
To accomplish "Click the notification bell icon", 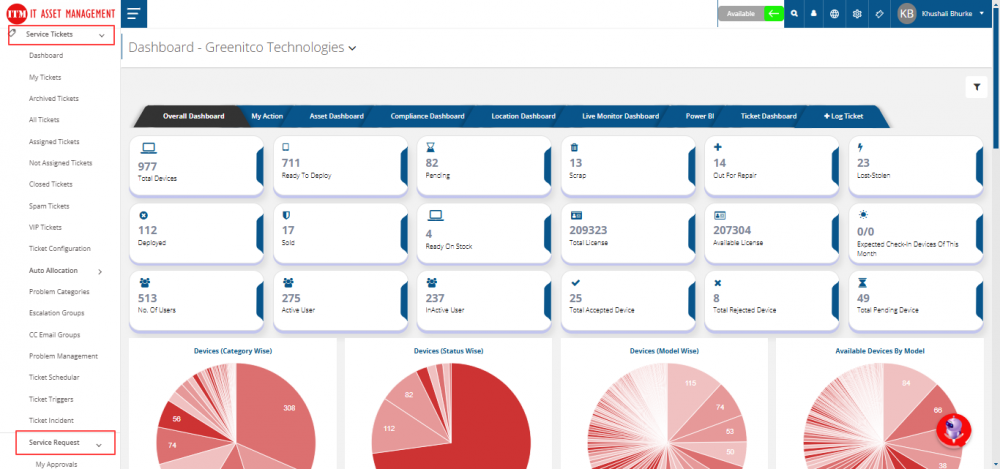I will [x=814, y=14].
